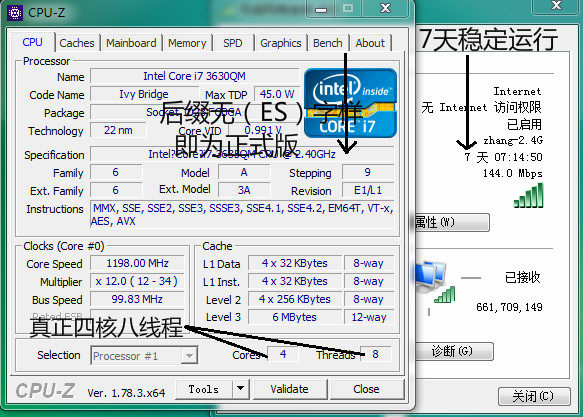Click the 属性(W) button in network window
583x417 pixels.
pyautogui.click(x=451, y=222)
